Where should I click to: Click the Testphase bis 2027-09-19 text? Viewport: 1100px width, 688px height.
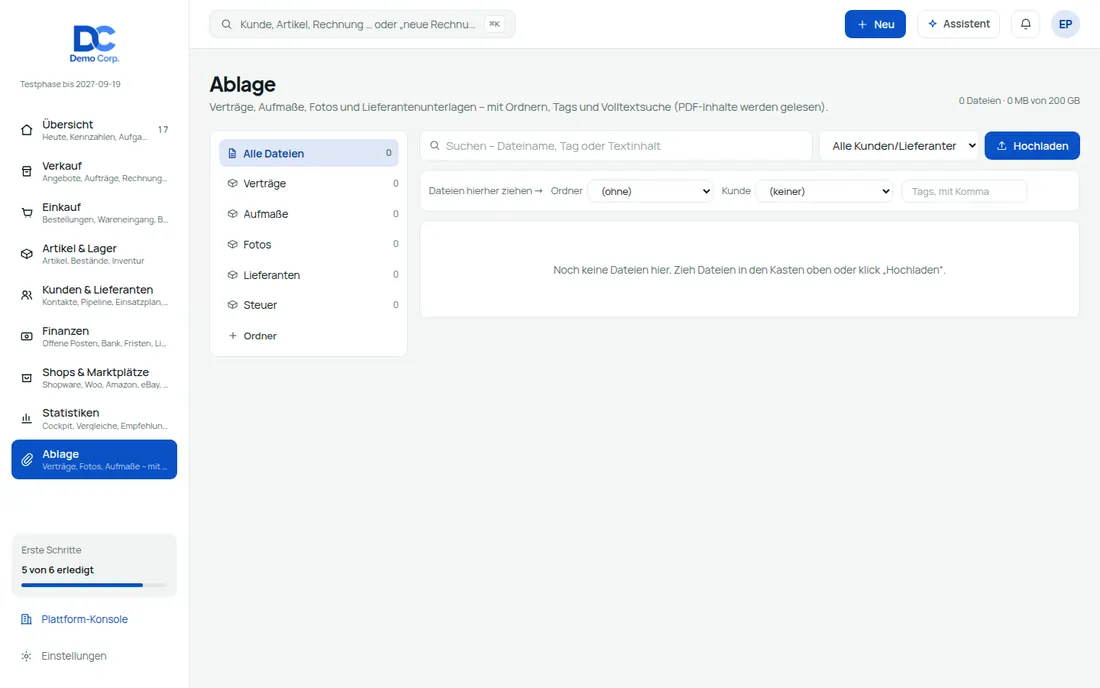70,84
